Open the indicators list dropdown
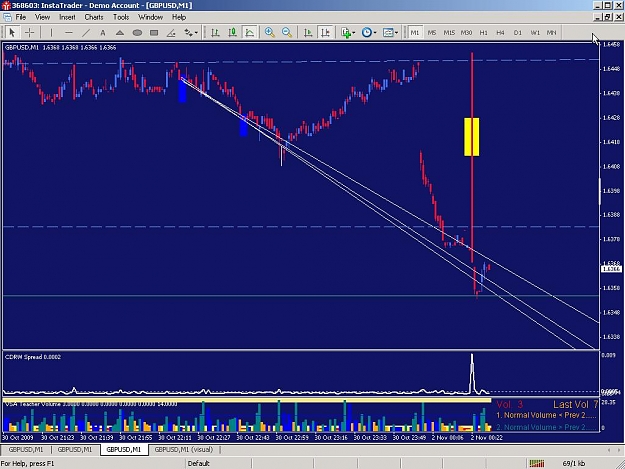Screen dimensions: 625x469 348,33
